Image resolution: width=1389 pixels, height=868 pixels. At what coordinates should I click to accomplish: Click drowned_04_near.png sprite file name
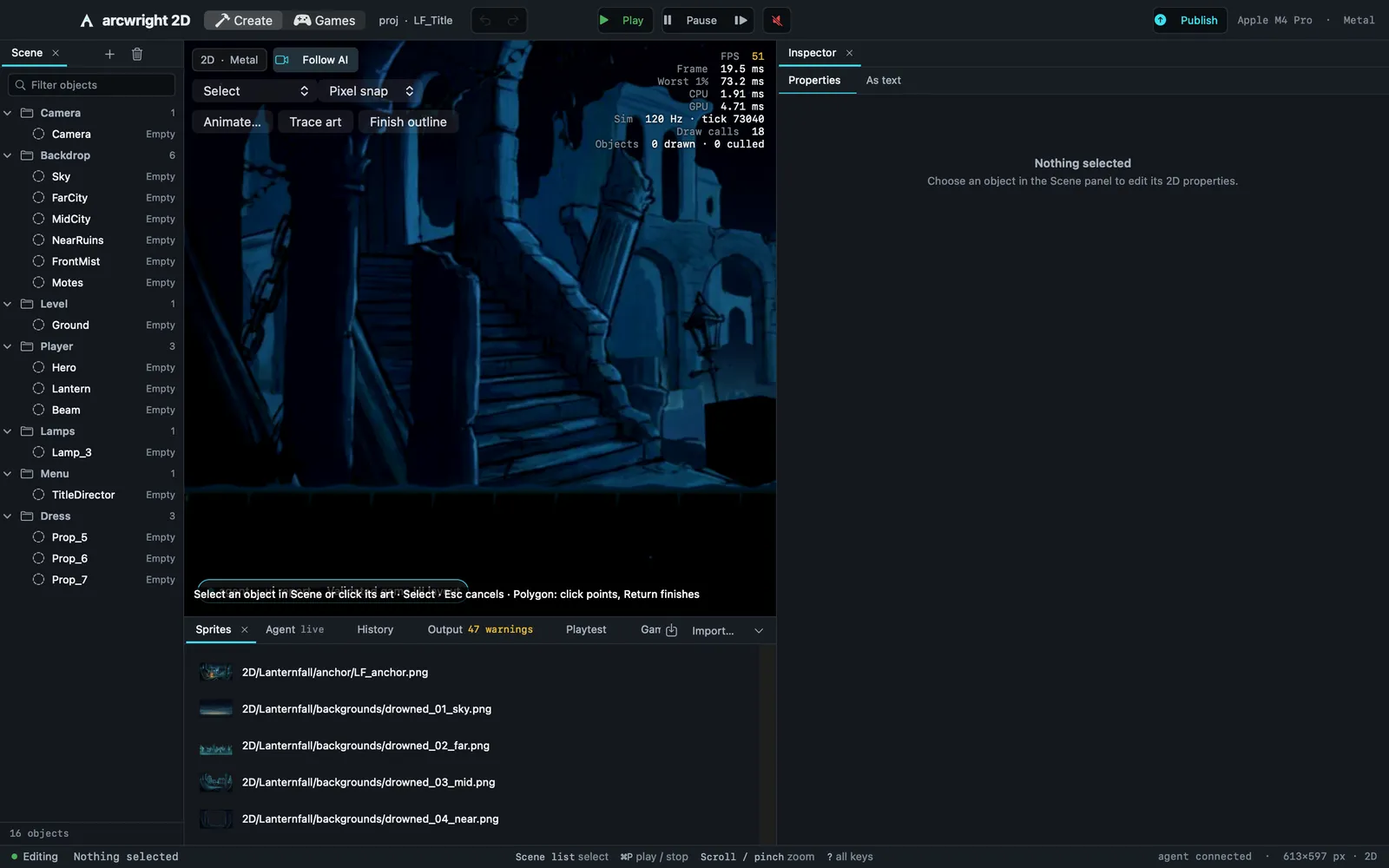click(x=370, y=819)
